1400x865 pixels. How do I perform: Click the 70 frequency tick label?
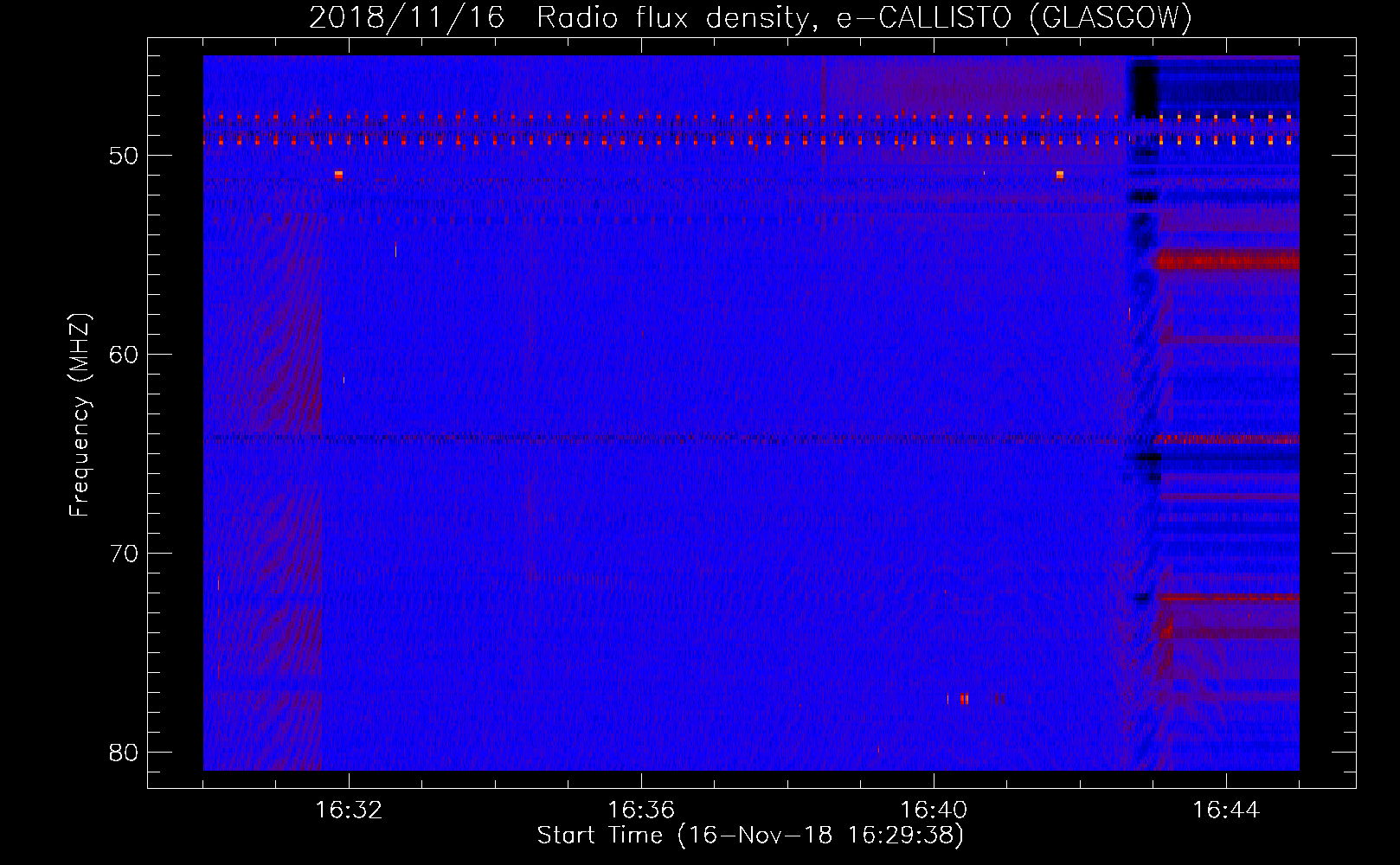(124, 554)
